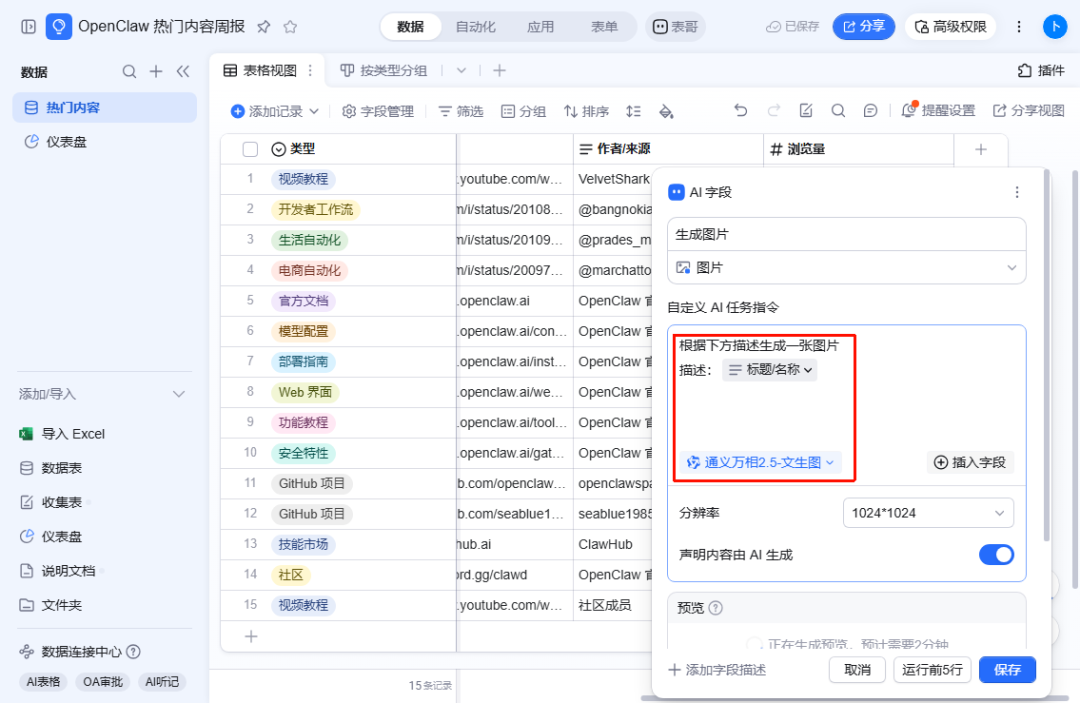The image size is (1080, 703).
Task: Click the 生成图片 field name input
Action: (847, 235)
